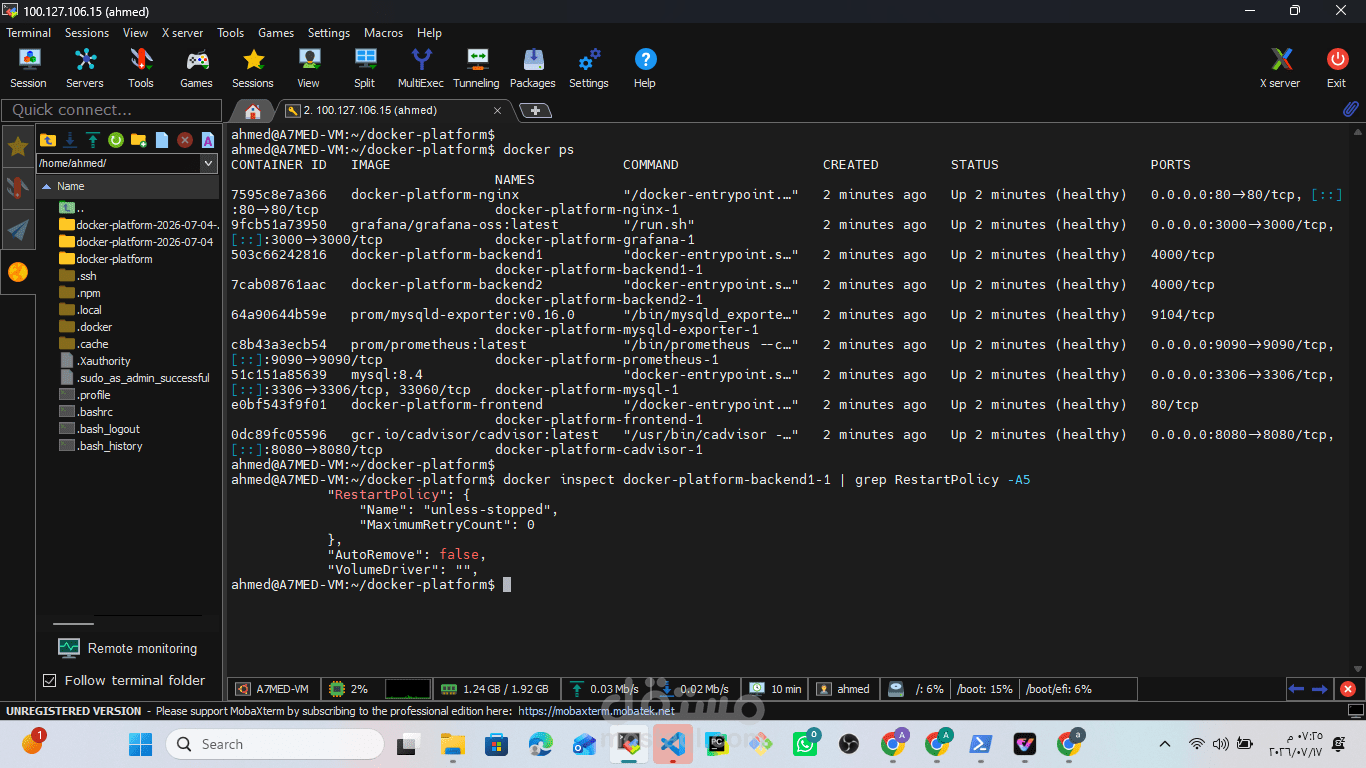Open the Settings menu
This screenshot has width=1366, height=768.
[328, 33]
